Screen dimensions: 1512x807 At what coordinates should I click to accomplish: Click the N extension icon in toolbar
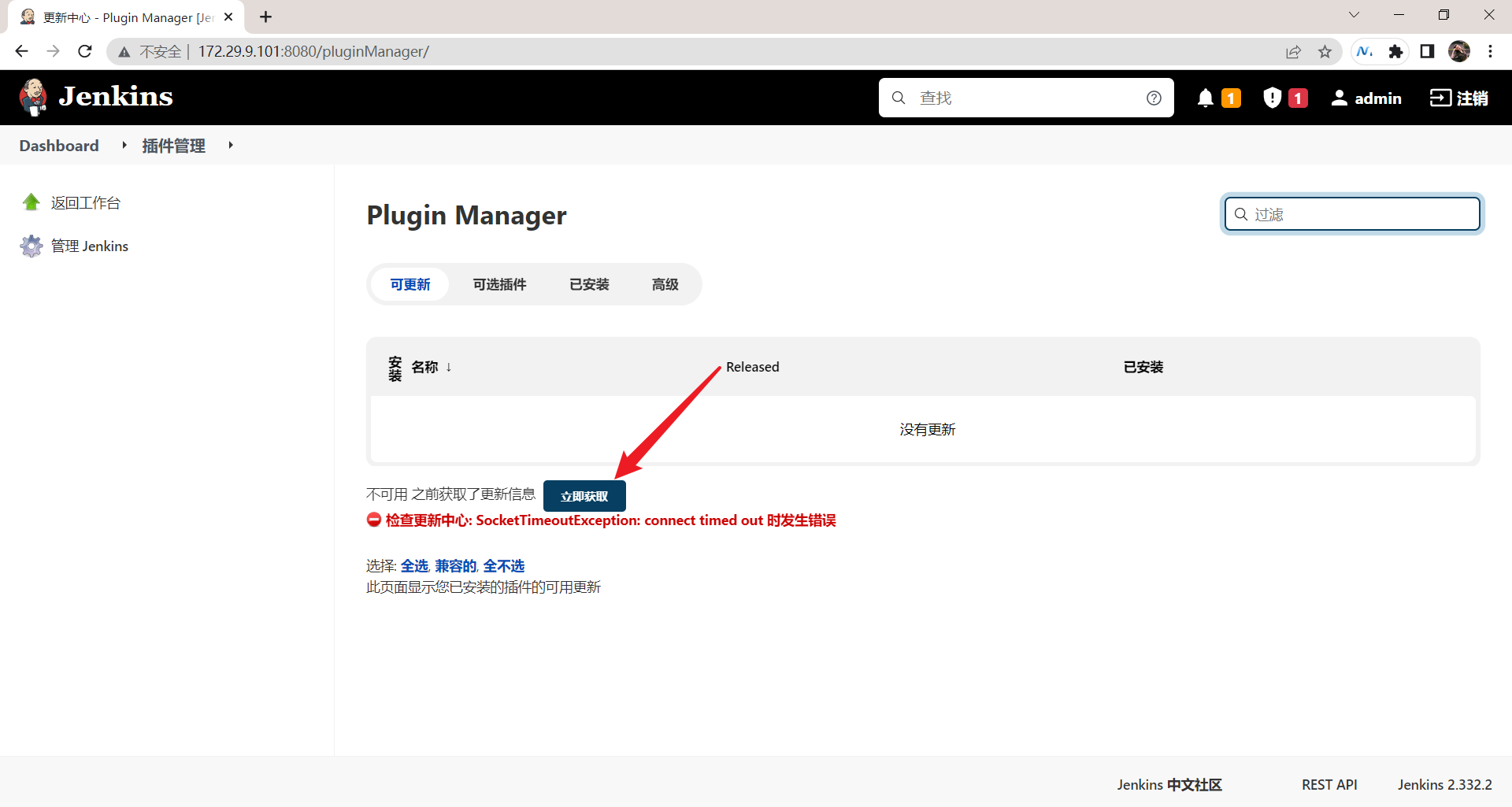1365,52
